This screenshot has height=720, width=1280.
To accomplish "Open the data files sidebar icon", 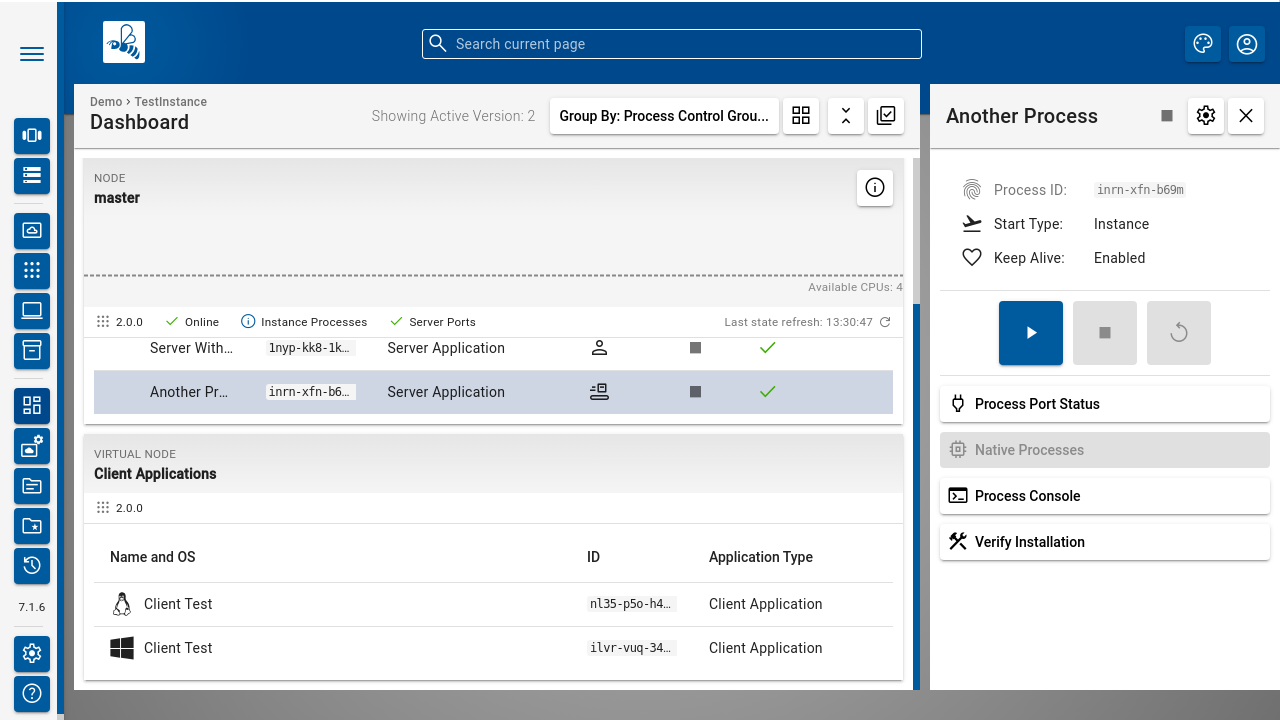I will 32,486.
